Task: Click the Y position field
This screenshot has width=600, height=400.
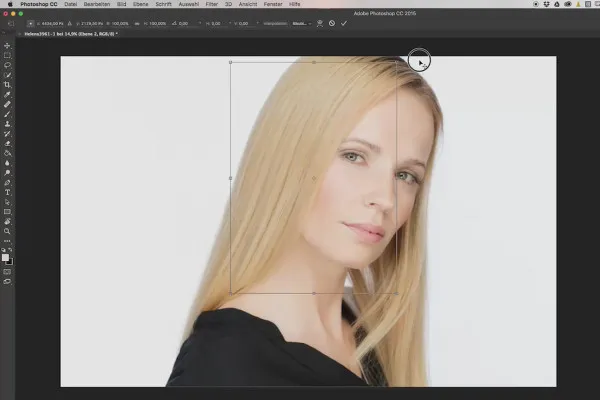Action: click(x=91, y=23)
